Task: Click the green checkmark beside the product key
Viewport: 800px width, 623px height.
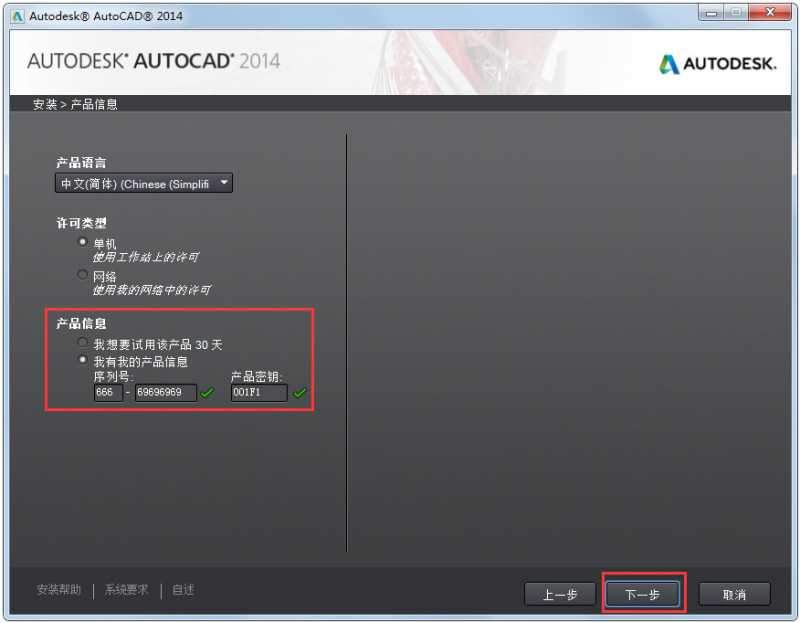Action: pyautogui.click(x=299, y=392)
